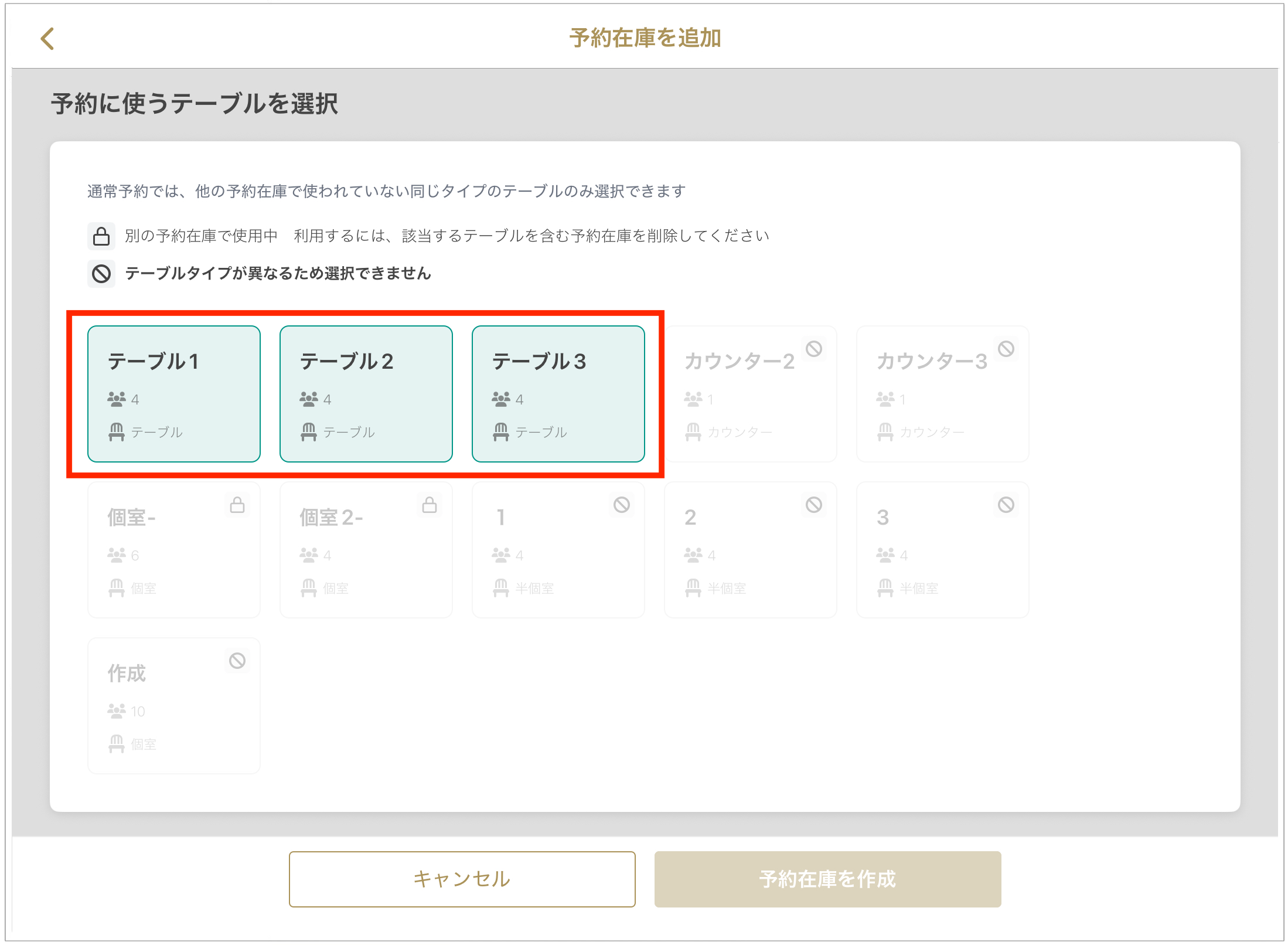Screen dimensions: 1288x945
Task: Click prohibited icon on half-private room 1 card
Action: [x=622, y=505]
